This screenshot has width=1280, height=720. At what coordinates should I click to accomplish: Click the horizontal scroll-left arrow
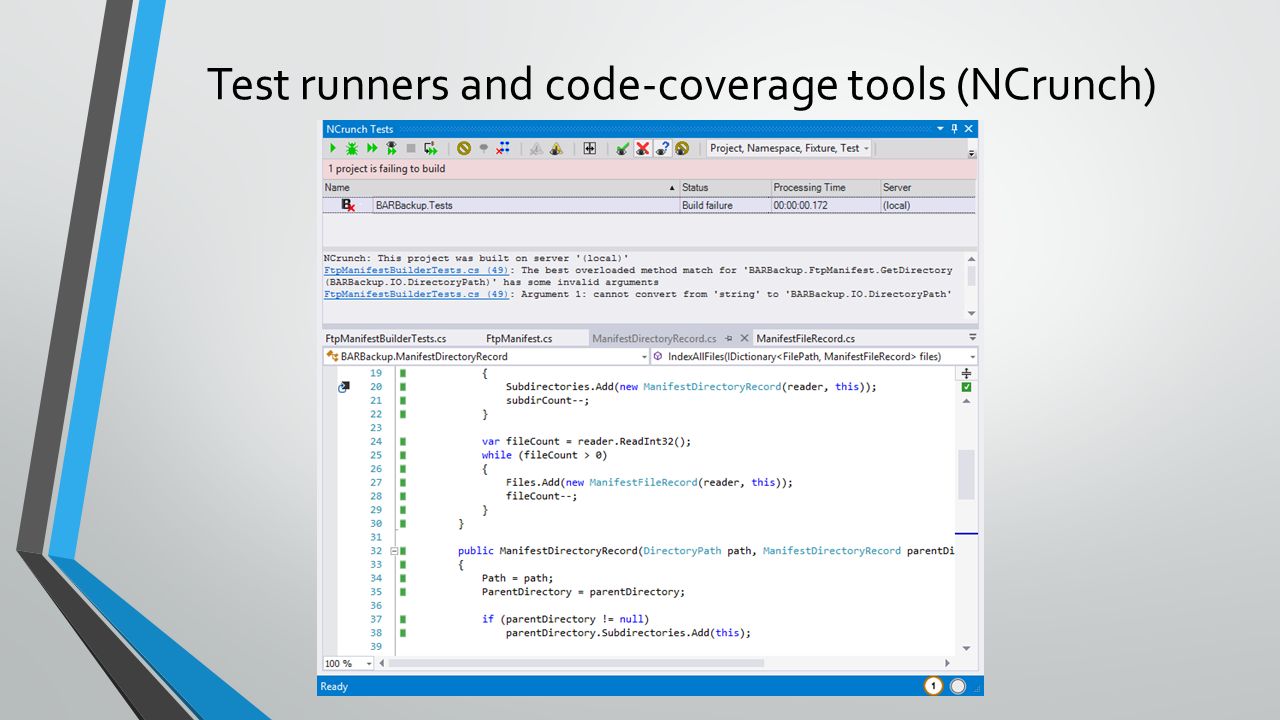(384, 663)
